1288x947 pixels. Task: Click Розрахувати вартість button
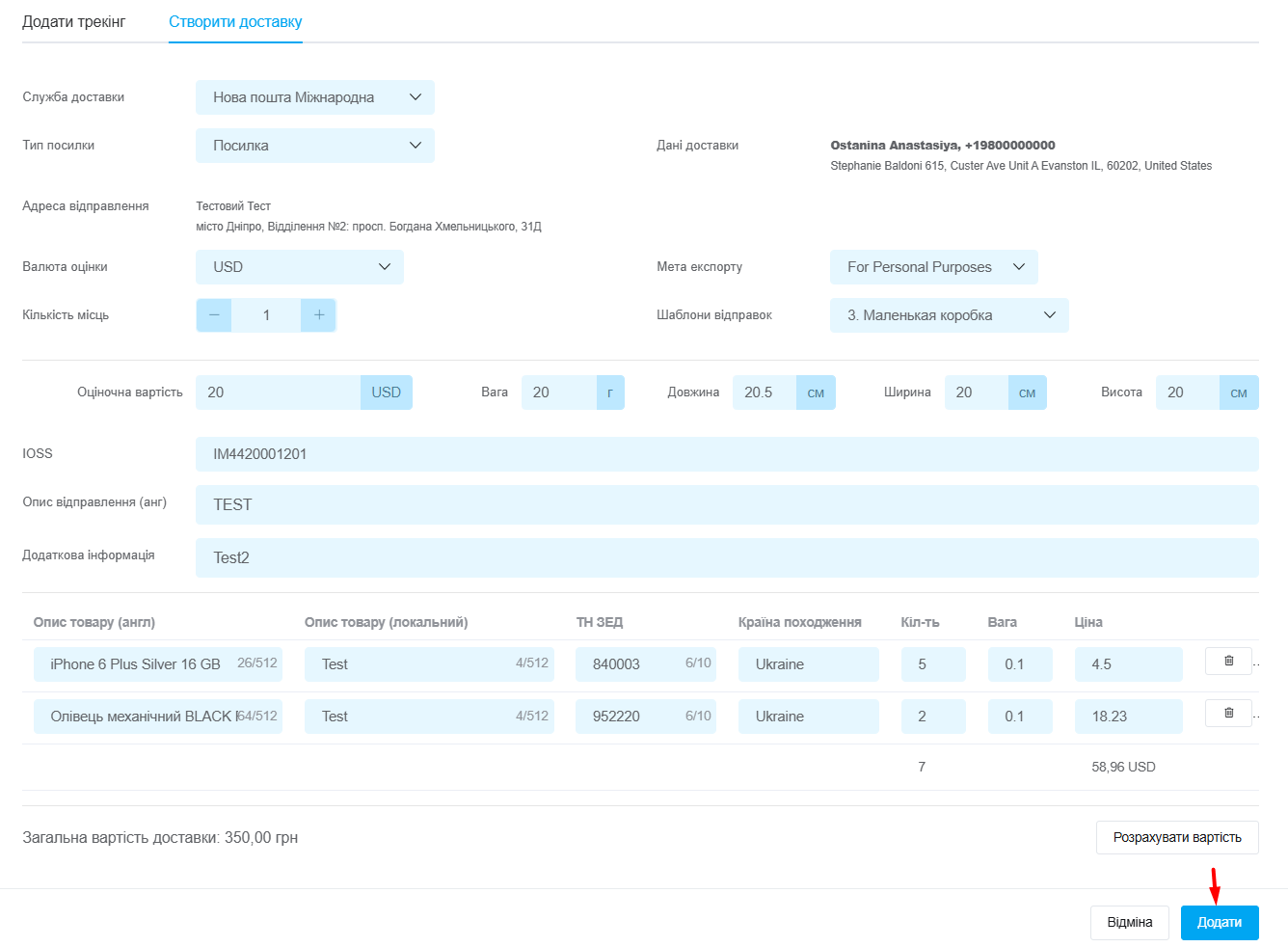coord(1177,837)
